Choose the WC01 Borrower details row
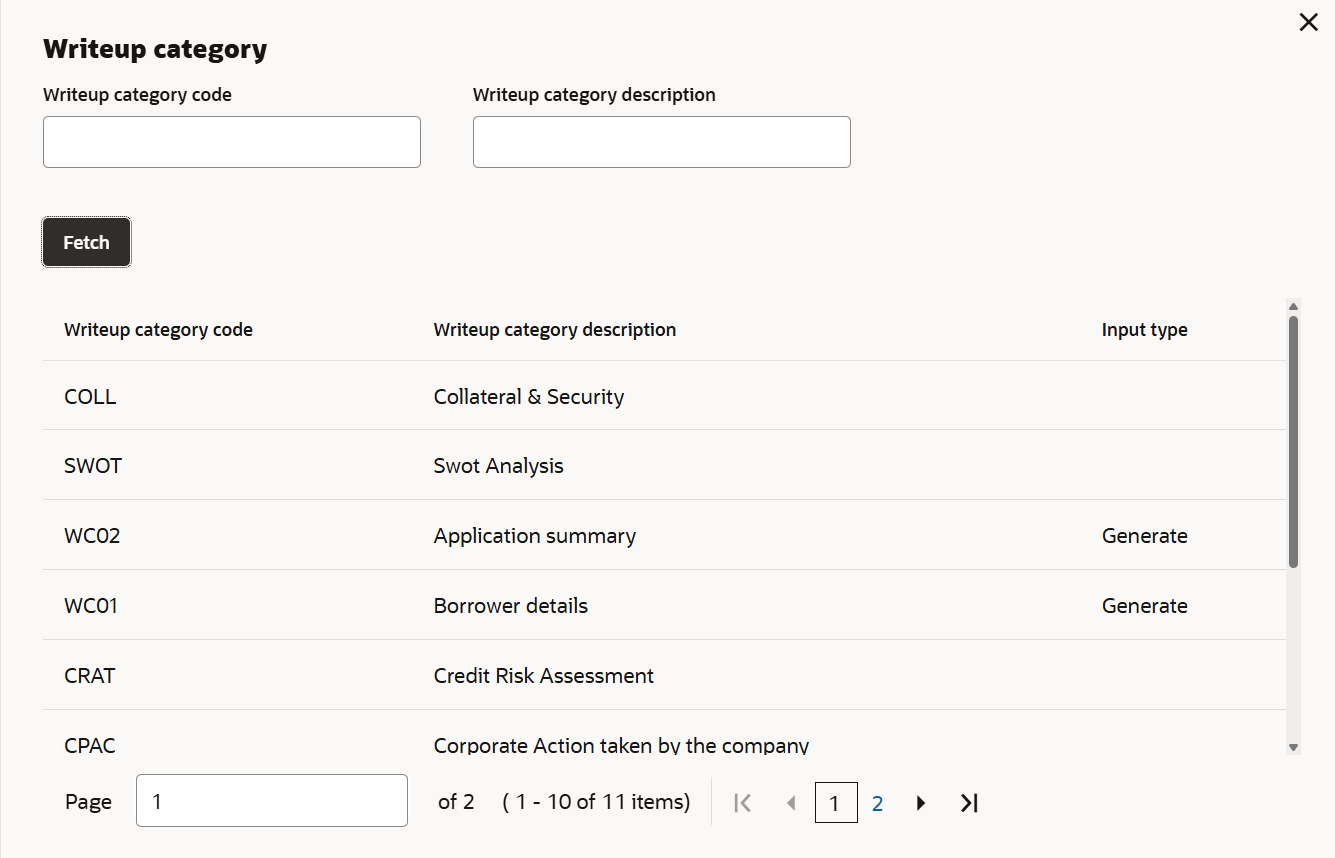 pos(510,606)
